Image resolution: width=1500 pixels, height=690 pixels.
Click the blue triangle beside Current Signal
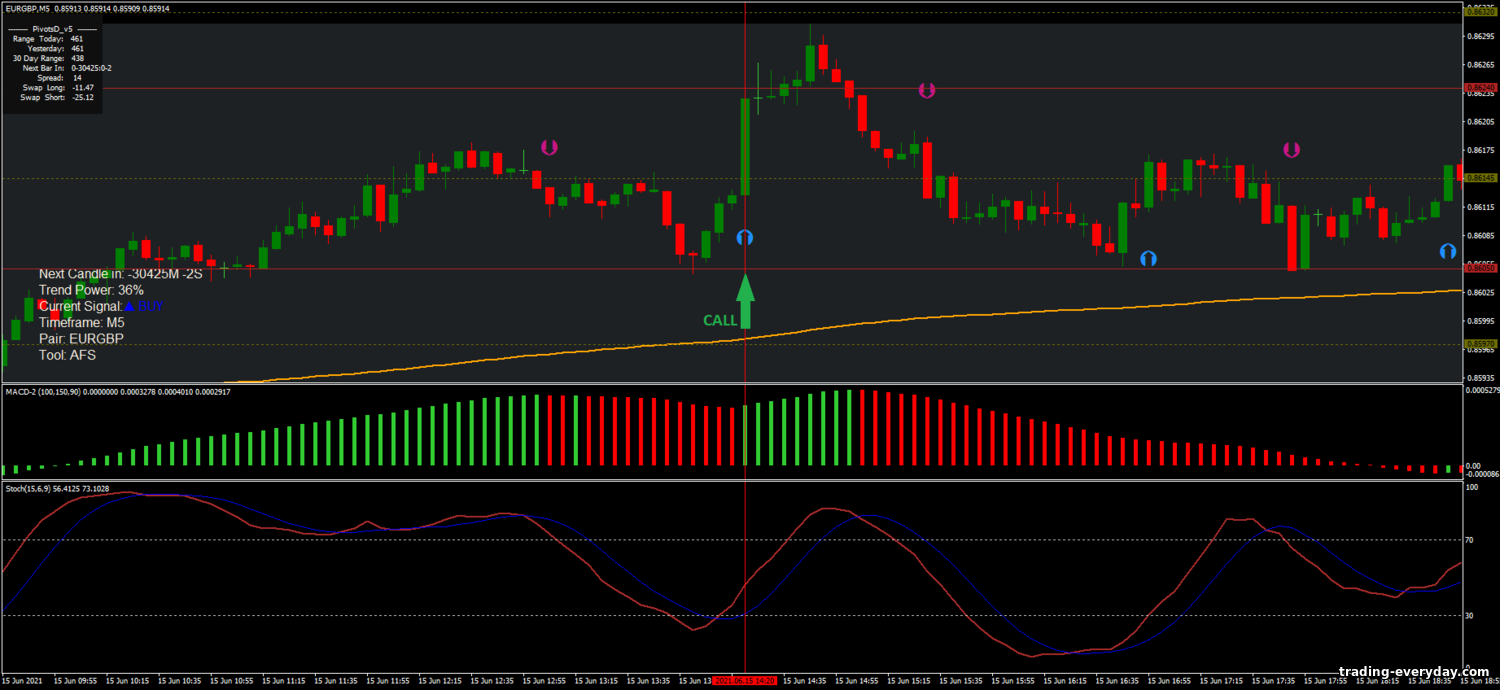click(x=128, y=306)
